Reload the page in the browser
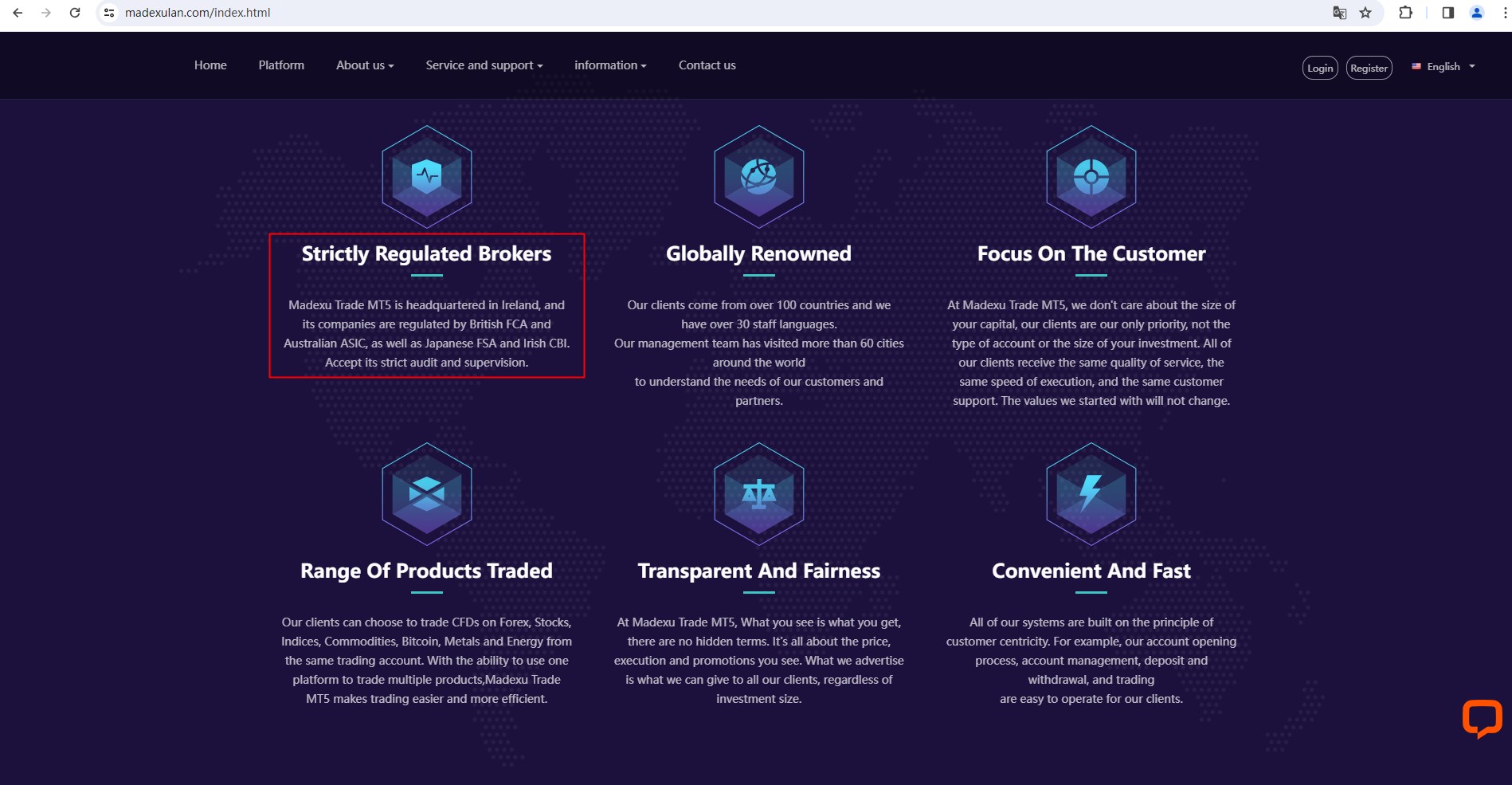 (x=75, y=13)
